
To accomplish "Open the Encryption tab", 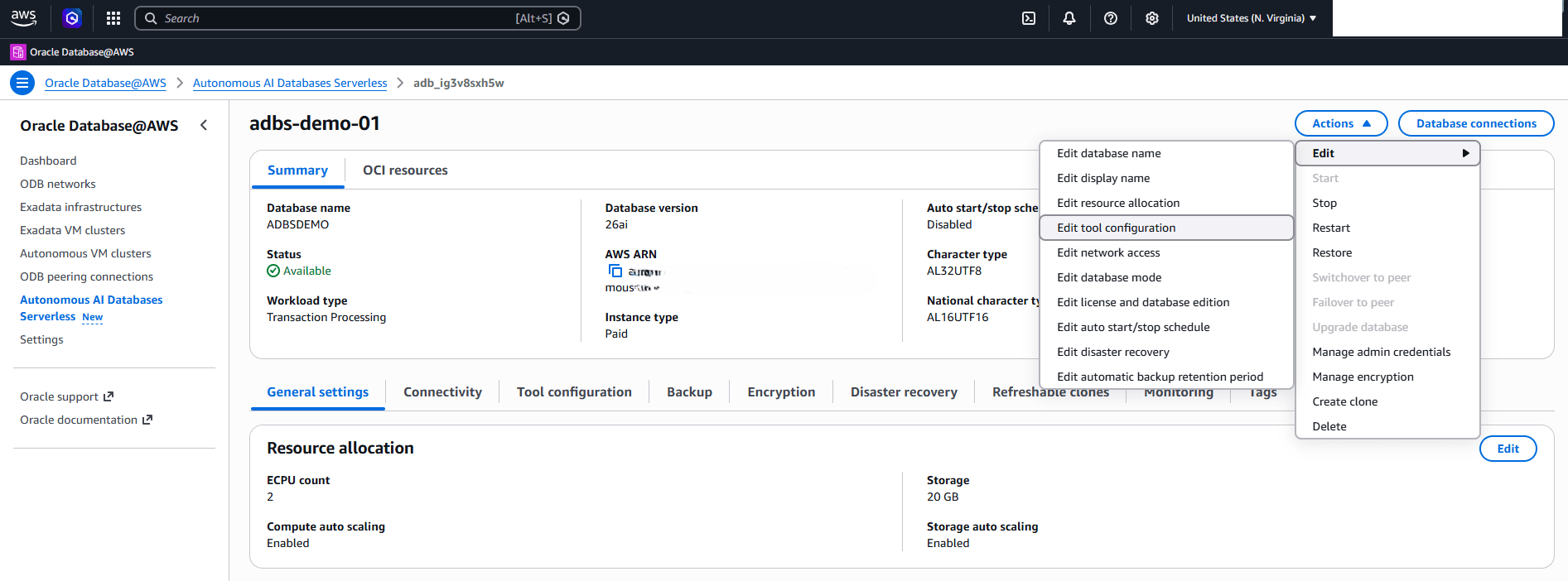I will (781, 392).
